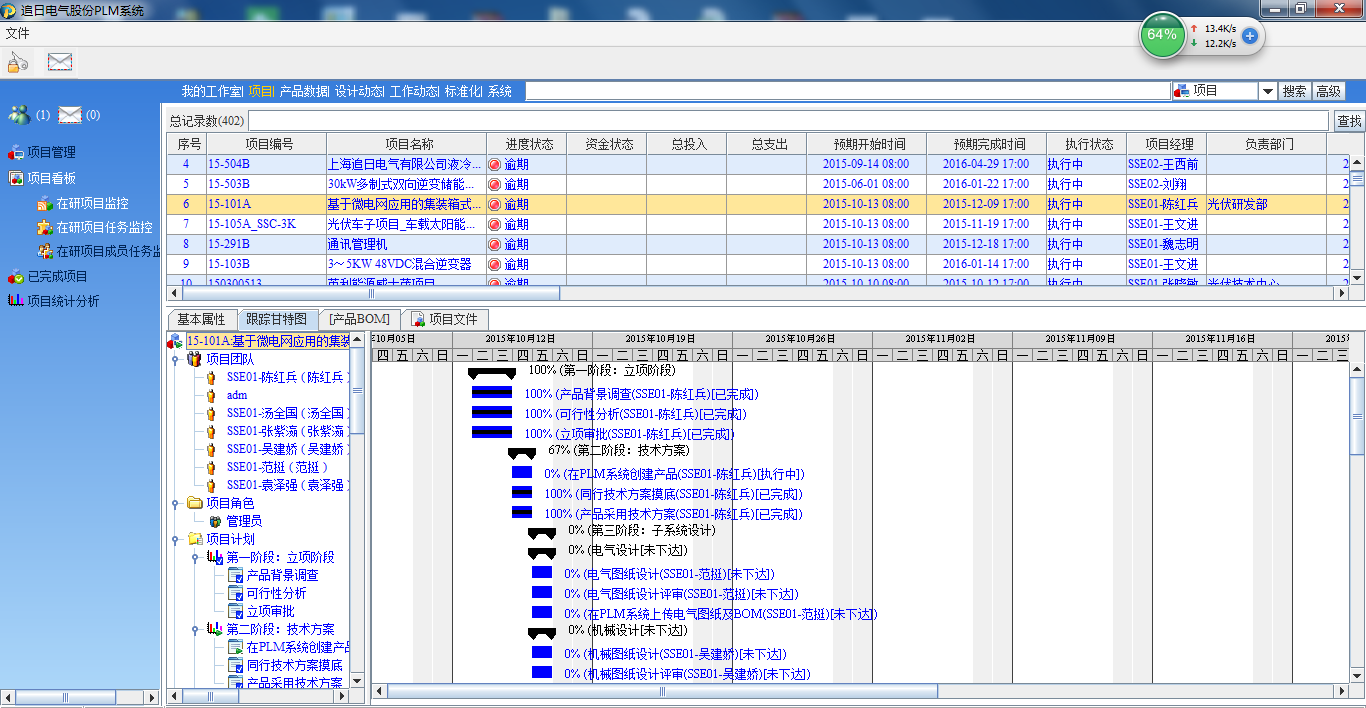Click the 搜索 button
Image resolution: width=1366 pixels, height=708 pixels.
coord(1294,91)
